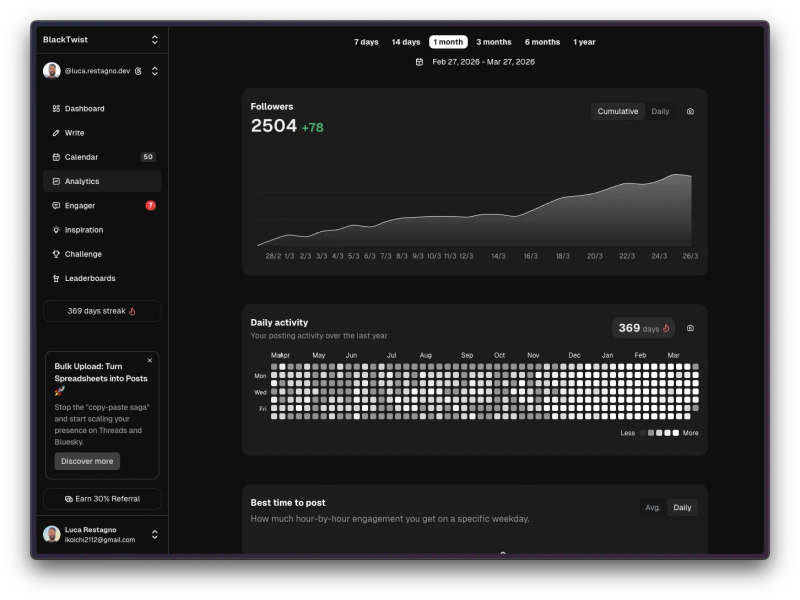Image resolution: width=800 pixels, height=600 pixels.
Task: Expand the BlackTwist workspace selector
Action: (154, 40)
